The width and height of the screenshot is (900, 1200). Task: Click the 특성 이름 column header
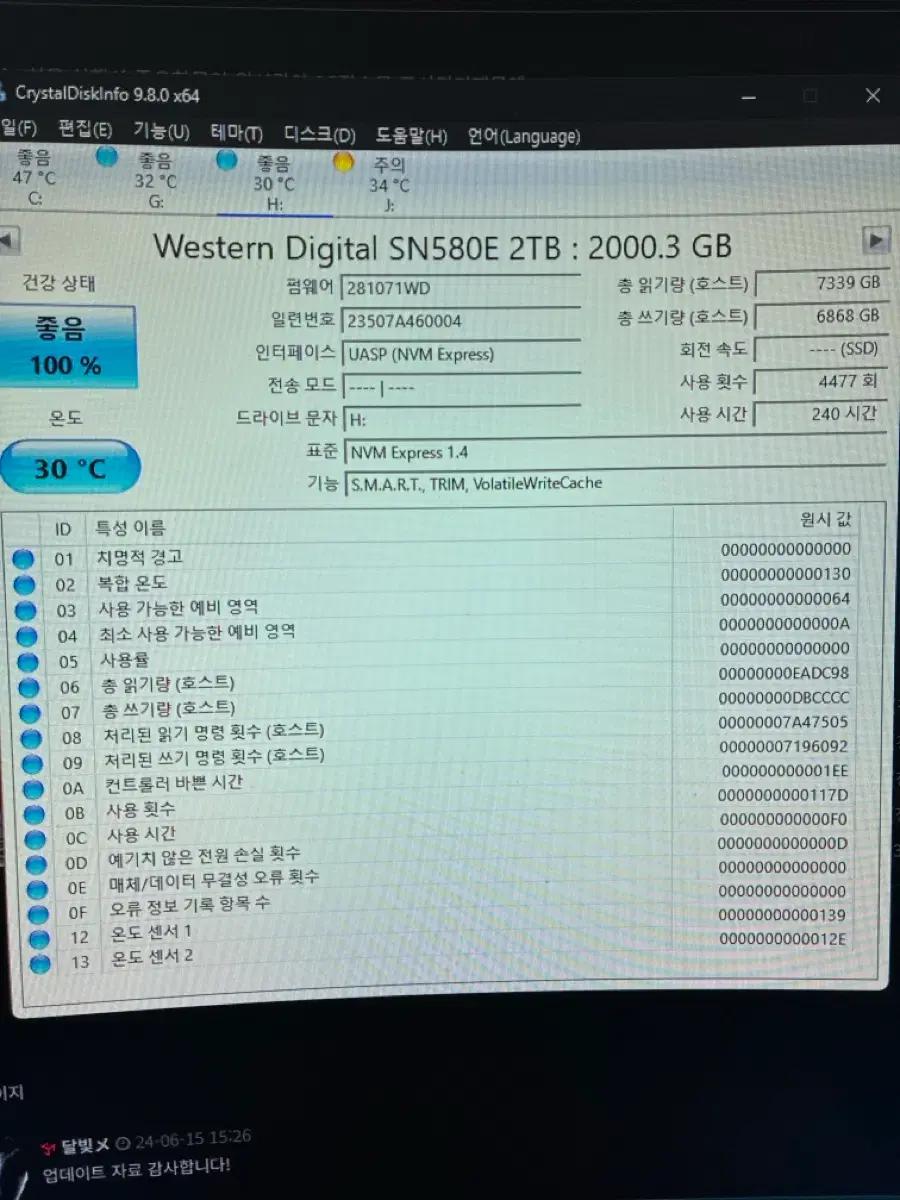[x=131, y=527]
